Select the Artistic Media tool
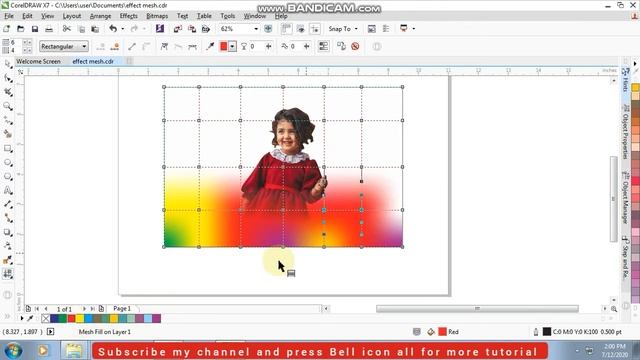This screenshot has height=360, width=640. [x=8, y=134]
